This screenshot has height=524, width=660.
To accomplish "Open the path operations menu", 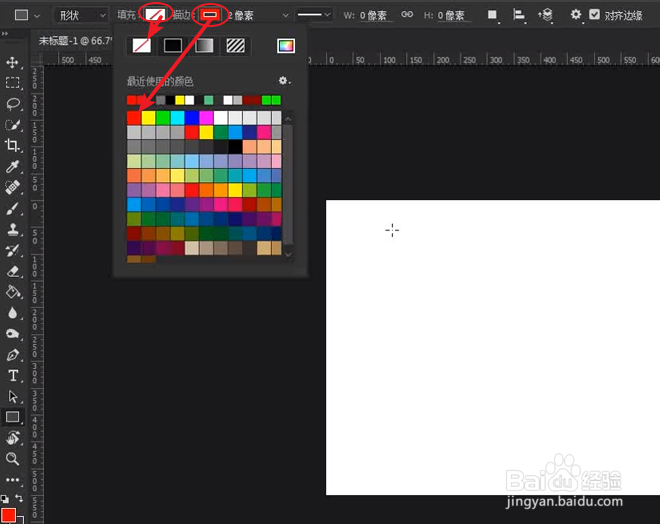I will pos(492,15).
